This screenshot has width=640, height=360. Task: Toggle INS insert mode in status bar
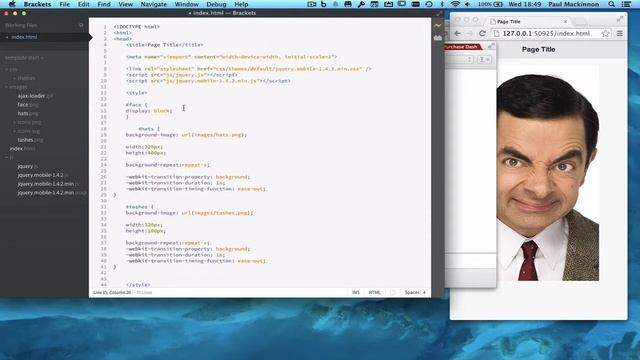coord(356,292)
